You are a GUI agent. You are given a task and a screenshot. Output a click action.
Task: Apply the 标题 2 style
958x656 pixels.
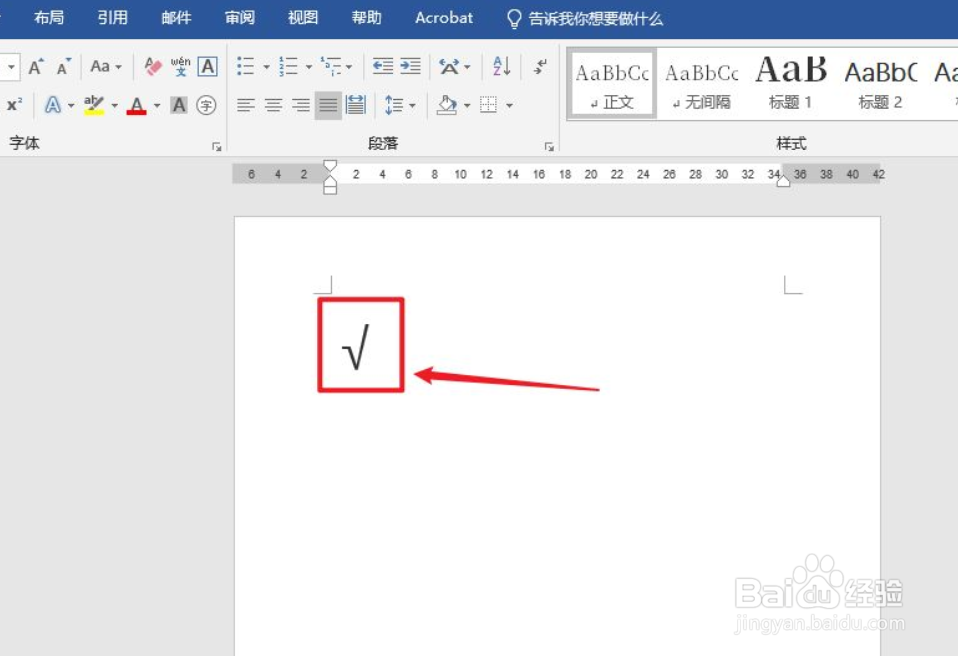(880, 84)
